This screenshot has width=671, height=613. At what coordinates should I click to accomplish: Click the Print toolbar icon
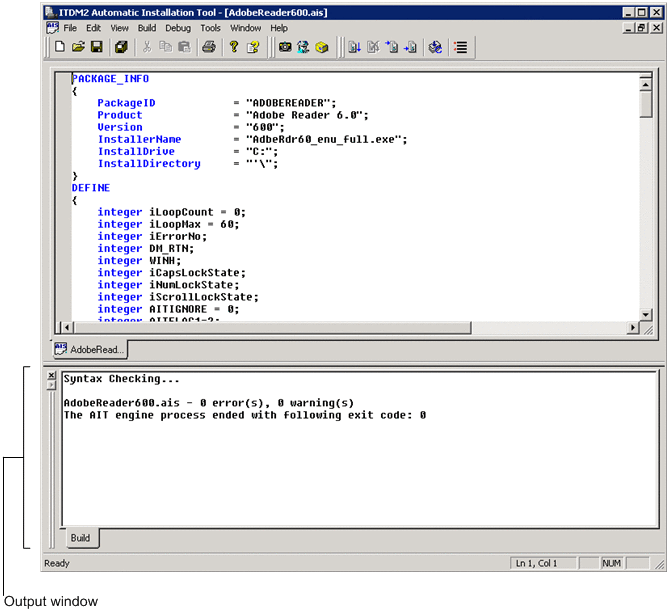coord(209,47)
